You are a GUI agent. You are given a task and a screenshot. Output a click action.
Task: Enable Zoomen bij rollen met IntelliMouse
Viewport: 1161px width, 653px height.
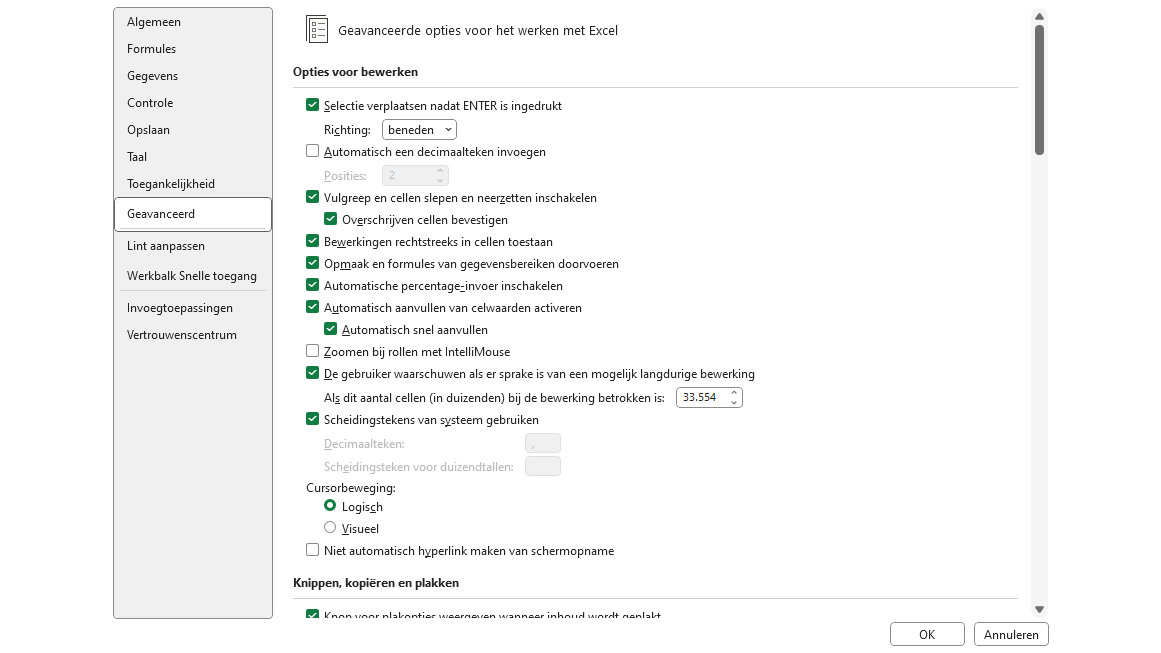(313, 351)
